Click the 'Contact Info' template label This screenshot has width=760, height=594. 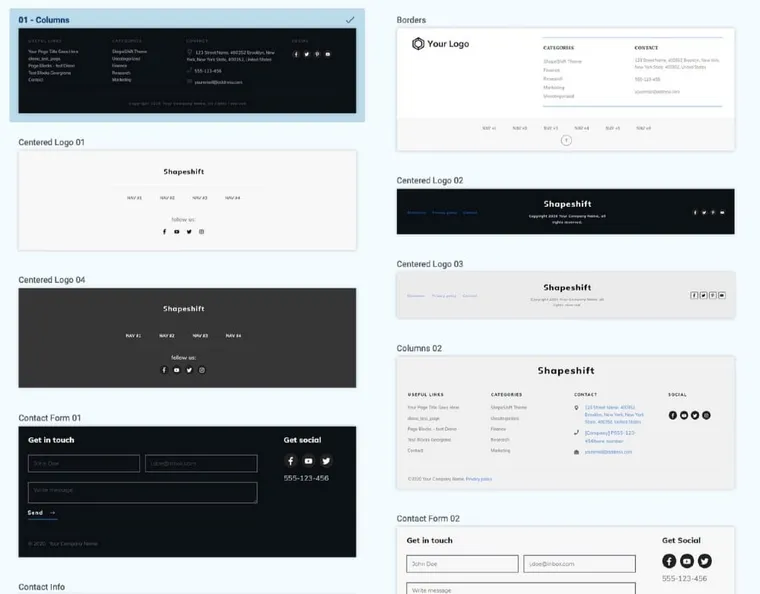tap(42, 587)
